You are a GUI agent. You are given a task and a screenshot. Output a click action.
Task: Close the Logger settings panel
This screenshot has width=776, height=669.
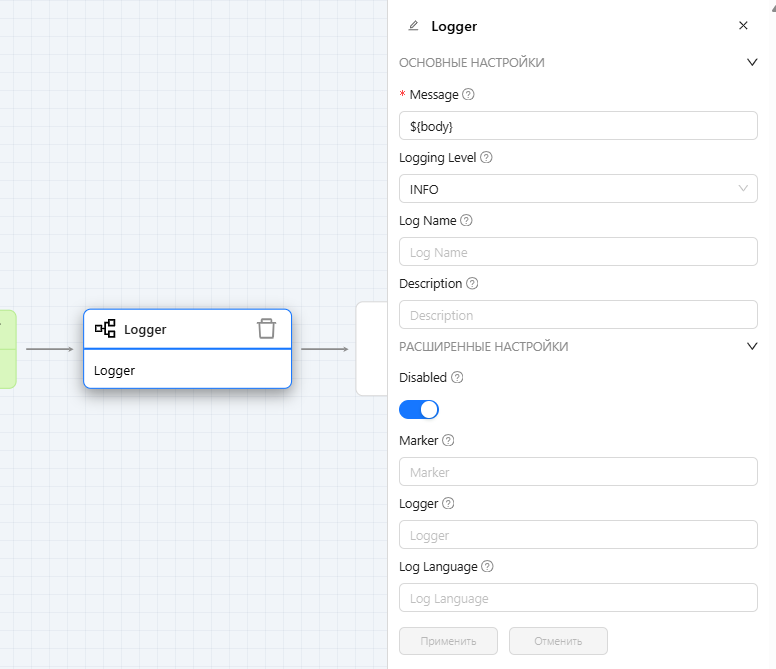click(743, 26)
